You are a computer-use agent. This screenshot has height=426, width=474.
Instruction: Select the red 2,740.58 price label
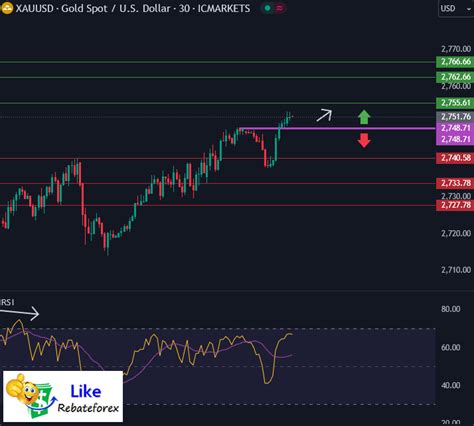point(455,158)
